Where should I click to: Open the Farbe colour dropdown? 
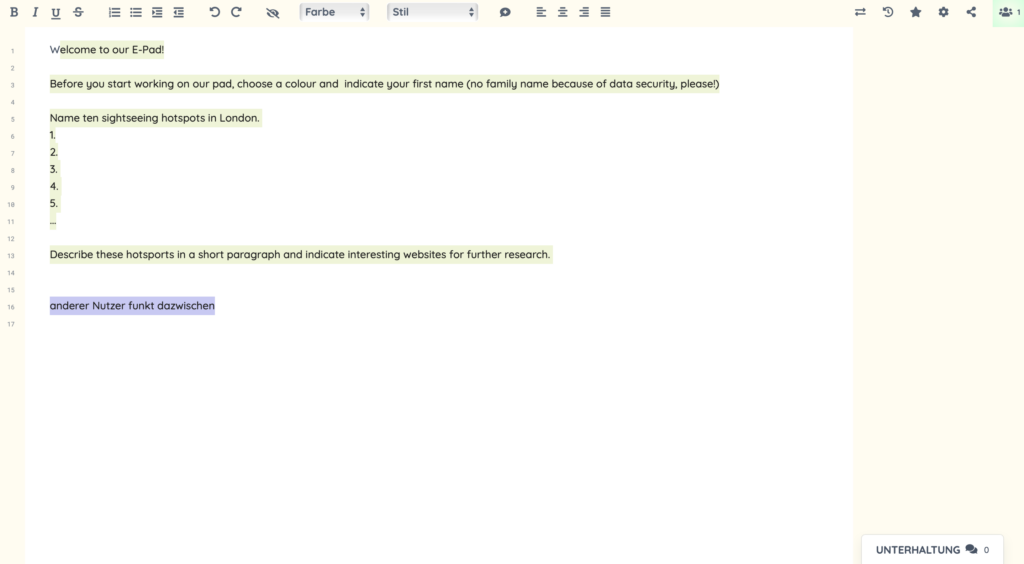coord(334,12)
